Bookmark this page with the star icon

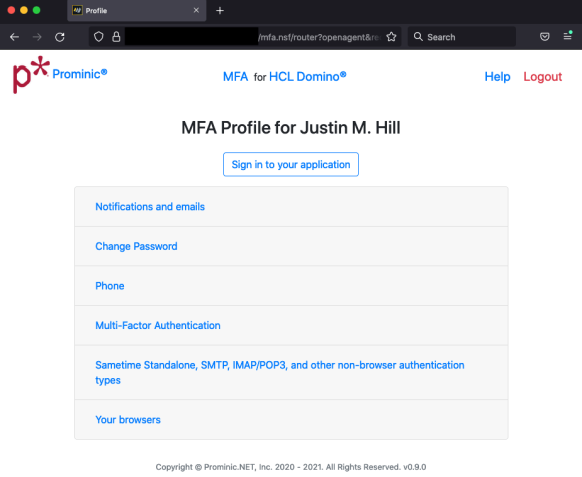391,37
